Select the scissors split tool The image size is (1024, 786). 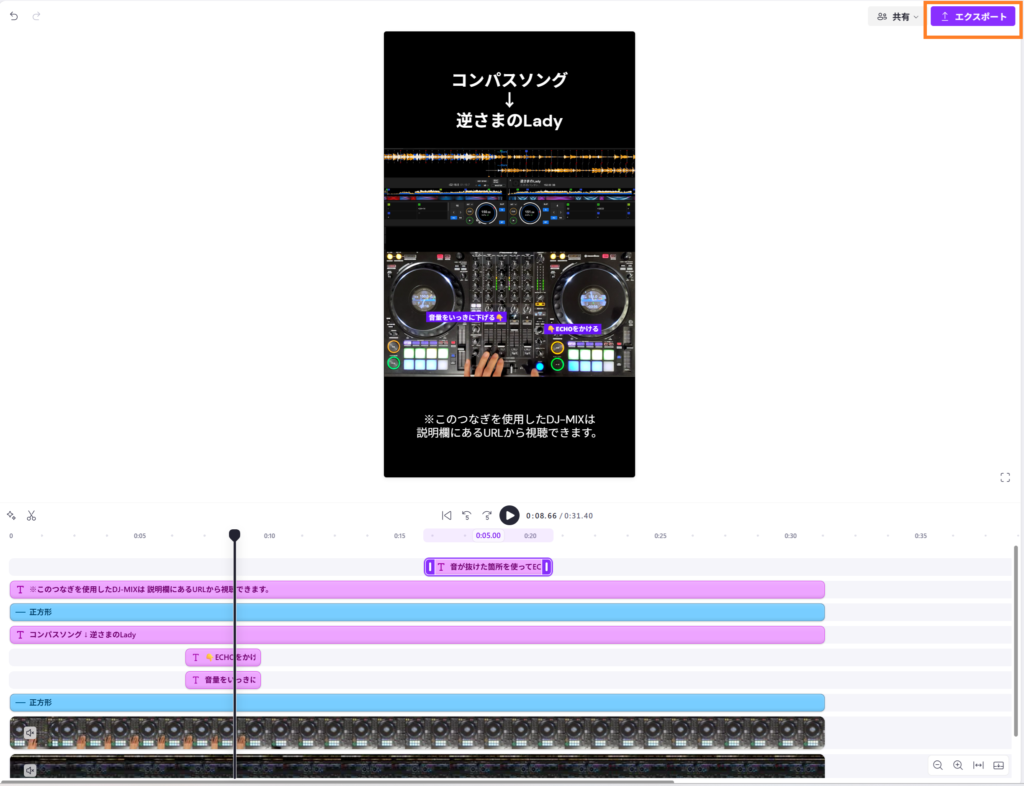[x=32, y=516]
